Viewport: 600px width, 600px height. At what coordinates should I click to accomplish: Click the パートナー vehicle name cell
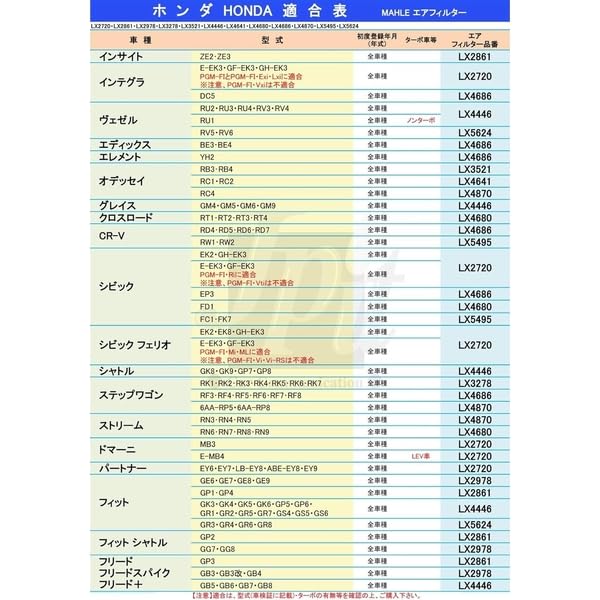(x=124, y=468)
